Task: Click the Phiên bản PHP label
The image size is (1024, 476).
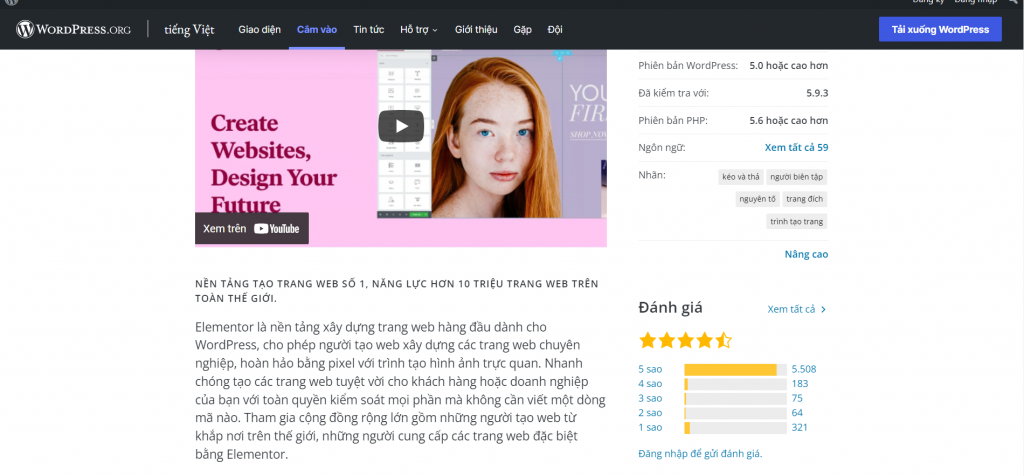Action: [673, 120]
